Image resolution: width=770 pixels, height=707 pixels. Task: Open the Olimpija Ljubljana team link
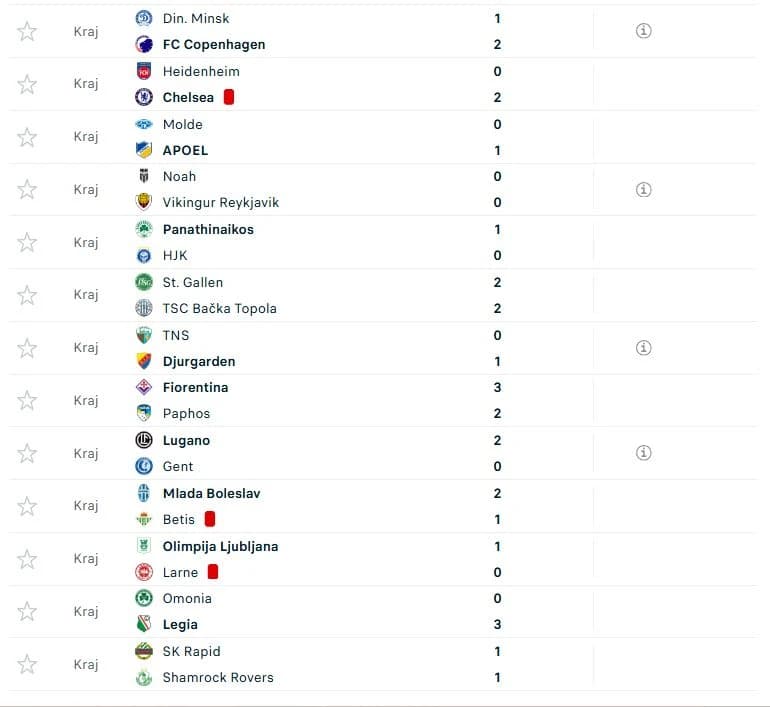tap(220, 546)
